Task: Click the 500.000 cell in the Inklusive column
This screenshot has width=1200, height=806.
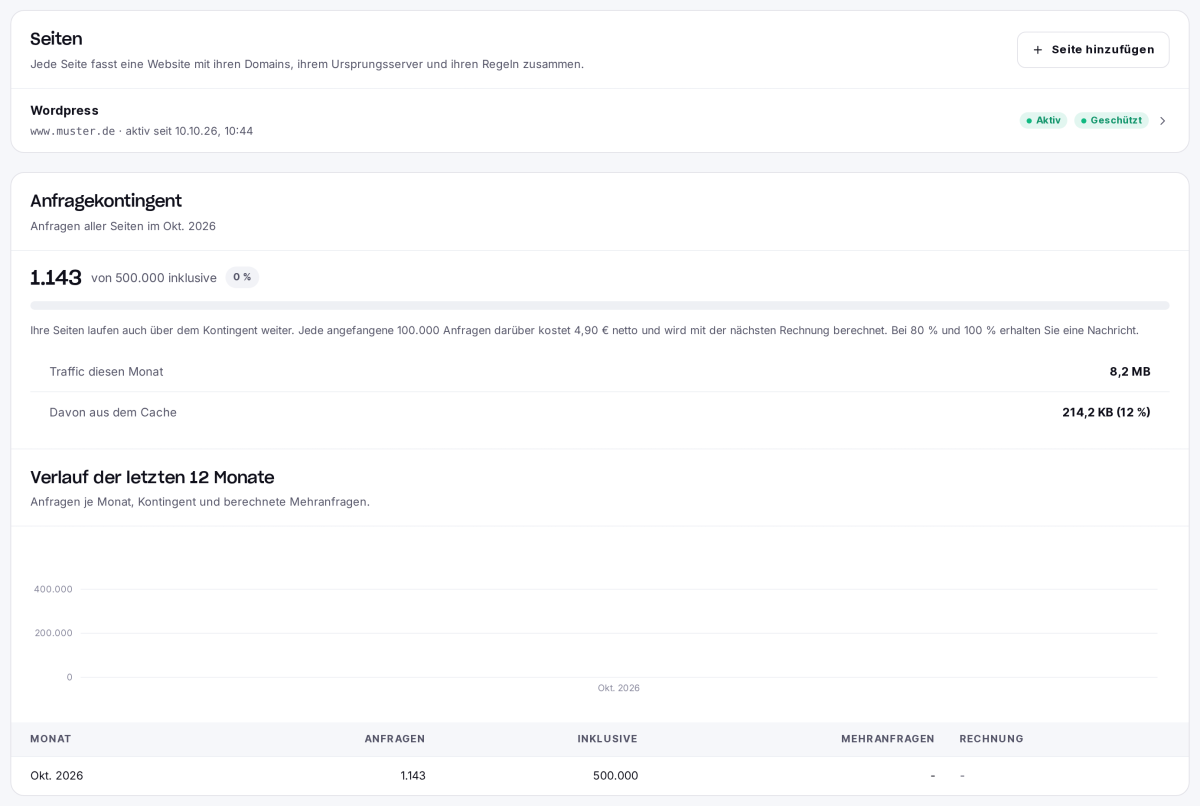Action: tap(615, 775)
